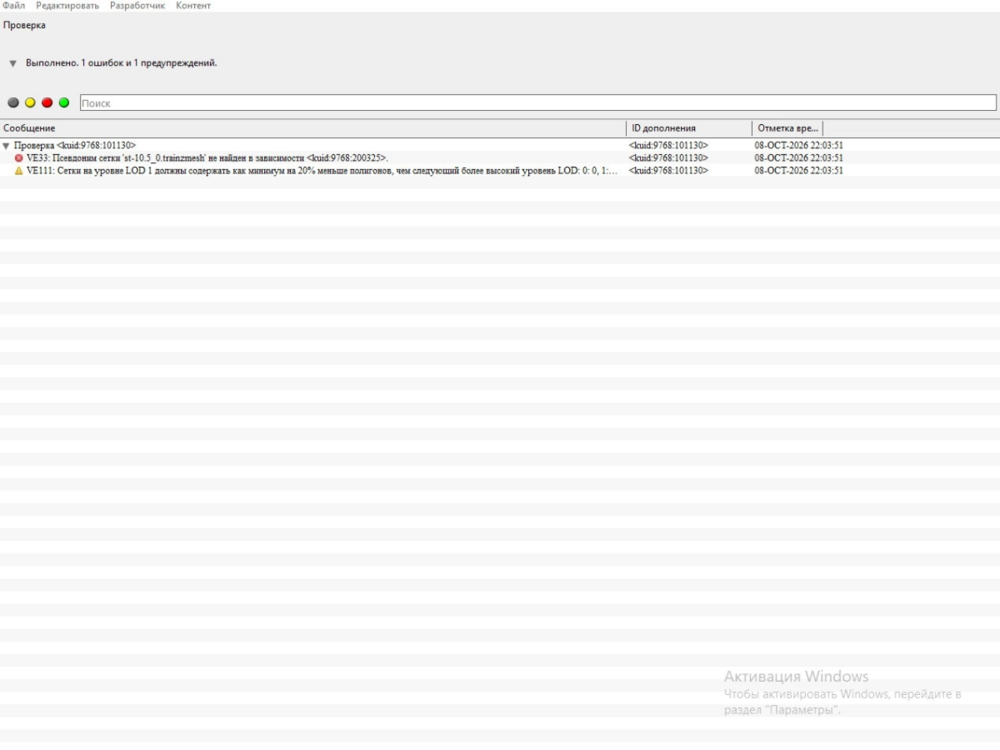
Task: Click the timestamp in the VE33 row
Action: (798, 158)
